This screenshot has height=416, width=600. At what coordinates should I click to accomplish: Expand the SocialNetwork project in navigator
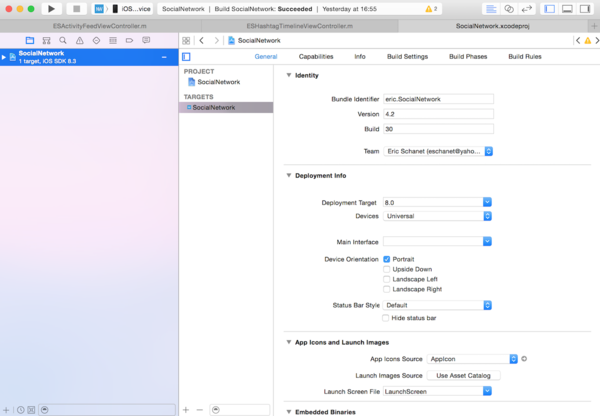tap(4, 57)
